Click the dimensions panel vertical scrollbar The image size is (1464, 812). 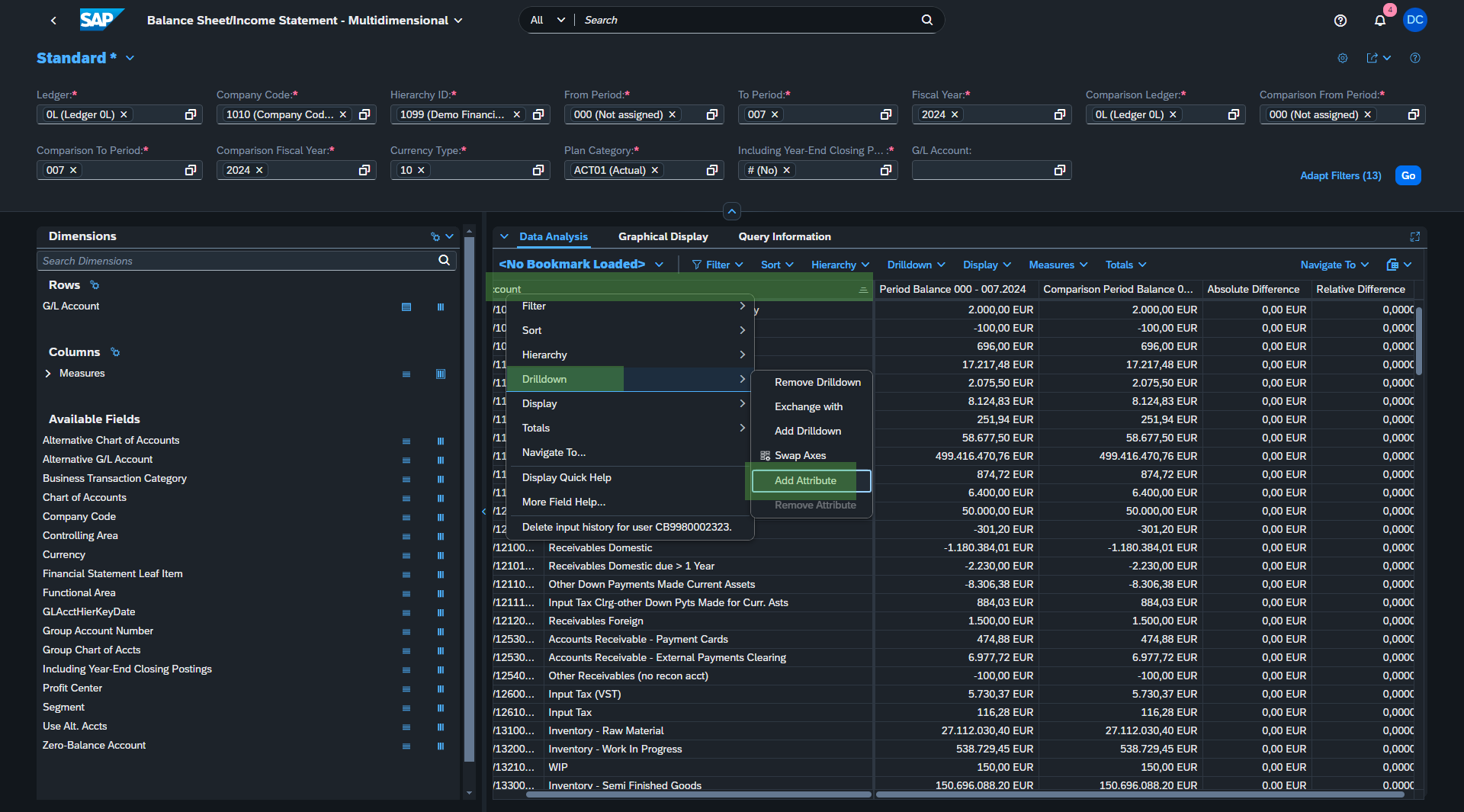[469, 499]
